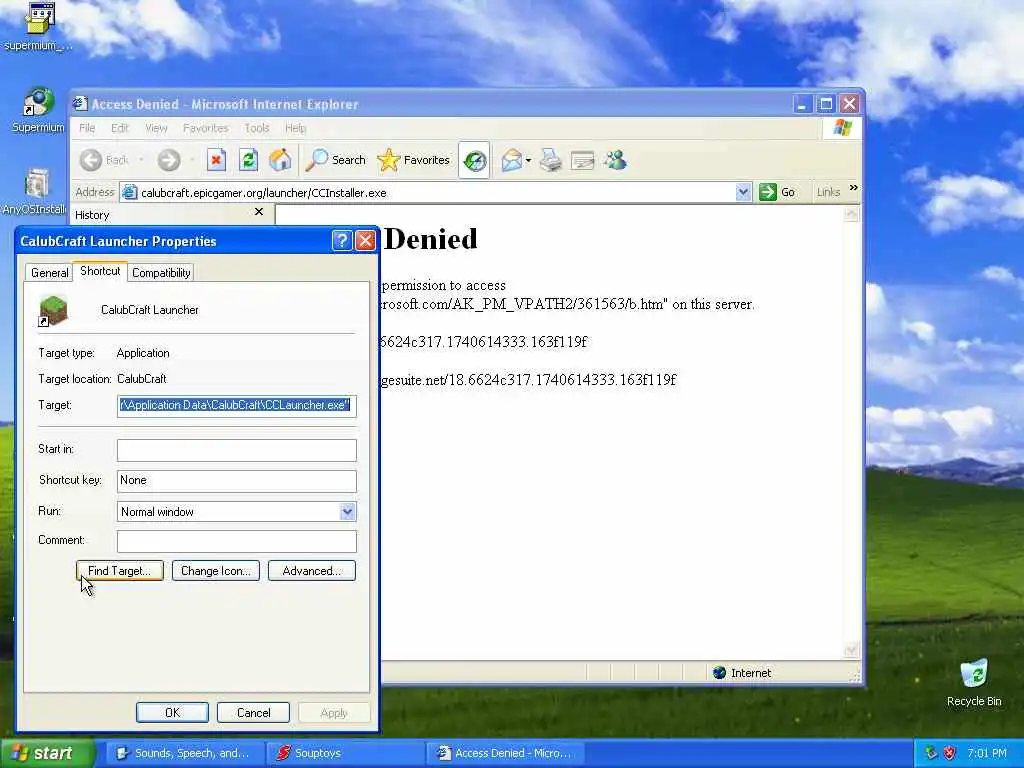Click the Start in field
This screenshot has width=1024, height=768.
tap(236, 450)
